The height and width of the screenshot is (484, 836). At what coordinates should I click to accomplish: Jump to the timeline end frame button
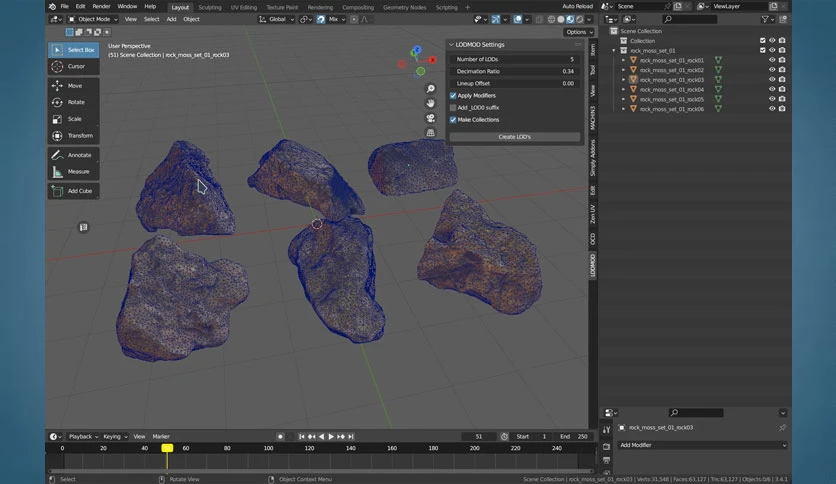coord(351,437)
